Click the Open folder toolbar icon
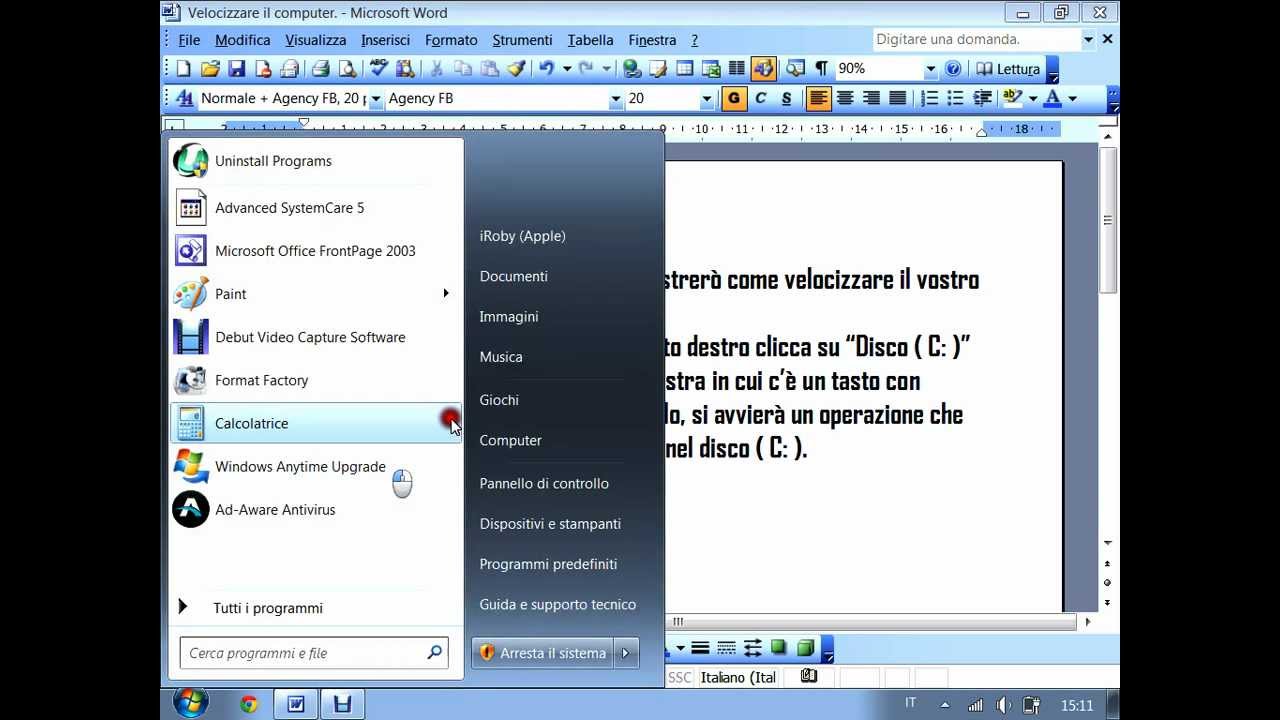This screenshot has width=1280, height=720. [210, 69]
